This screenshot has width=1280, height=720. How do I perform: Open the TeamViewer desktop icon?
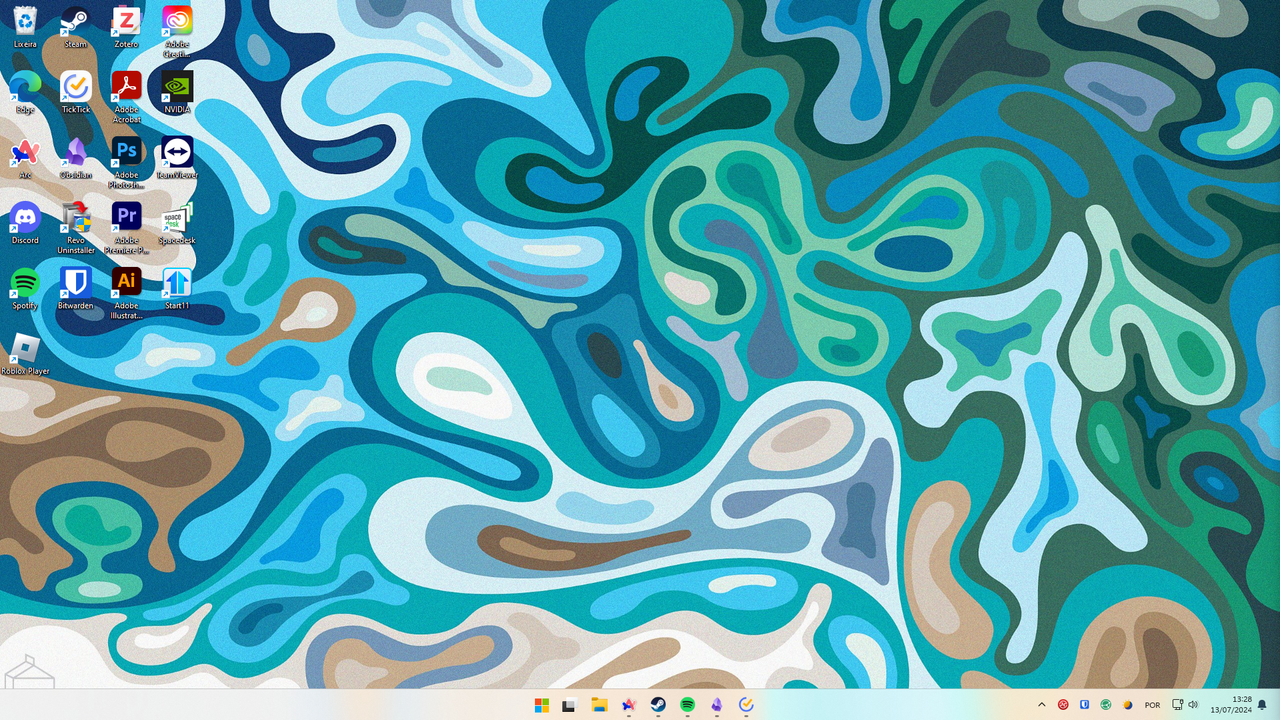tap(177, 153)
